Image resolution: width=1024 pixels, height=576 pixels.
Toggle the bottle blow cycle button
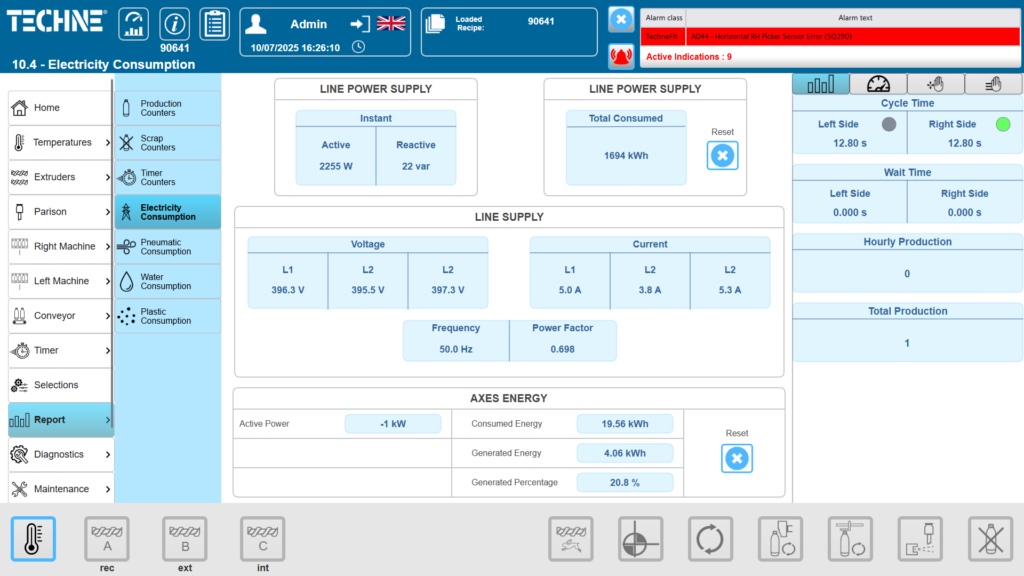[x=780, y=539]
